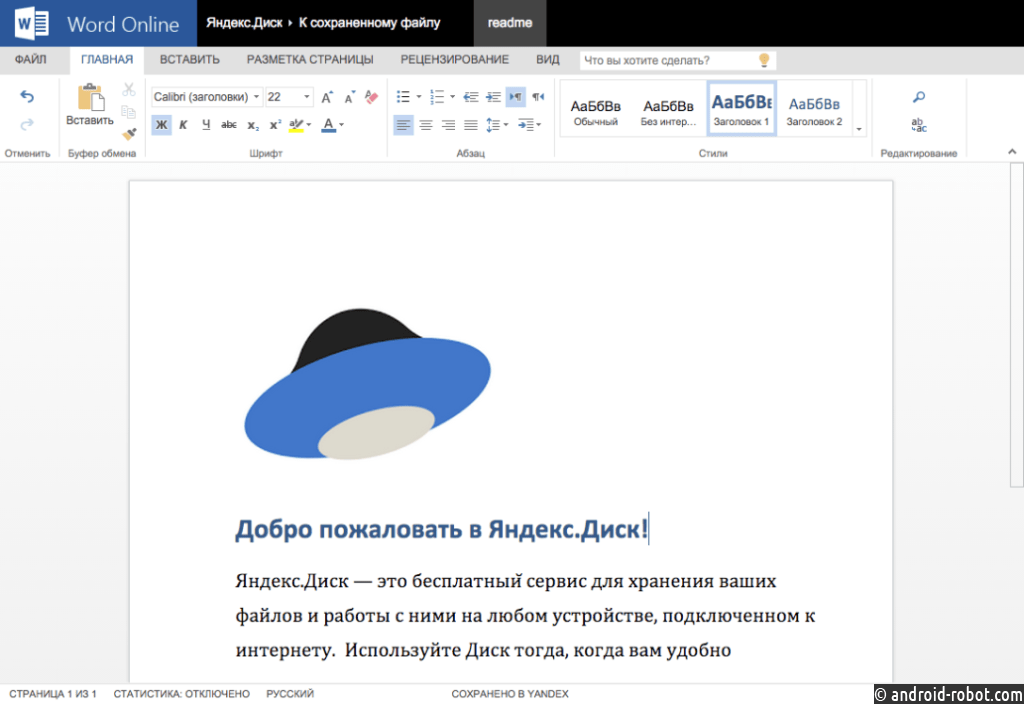Collapse the ribbon with the chevron
This screenshot has width=1024, height=704.
(1012, 152)
